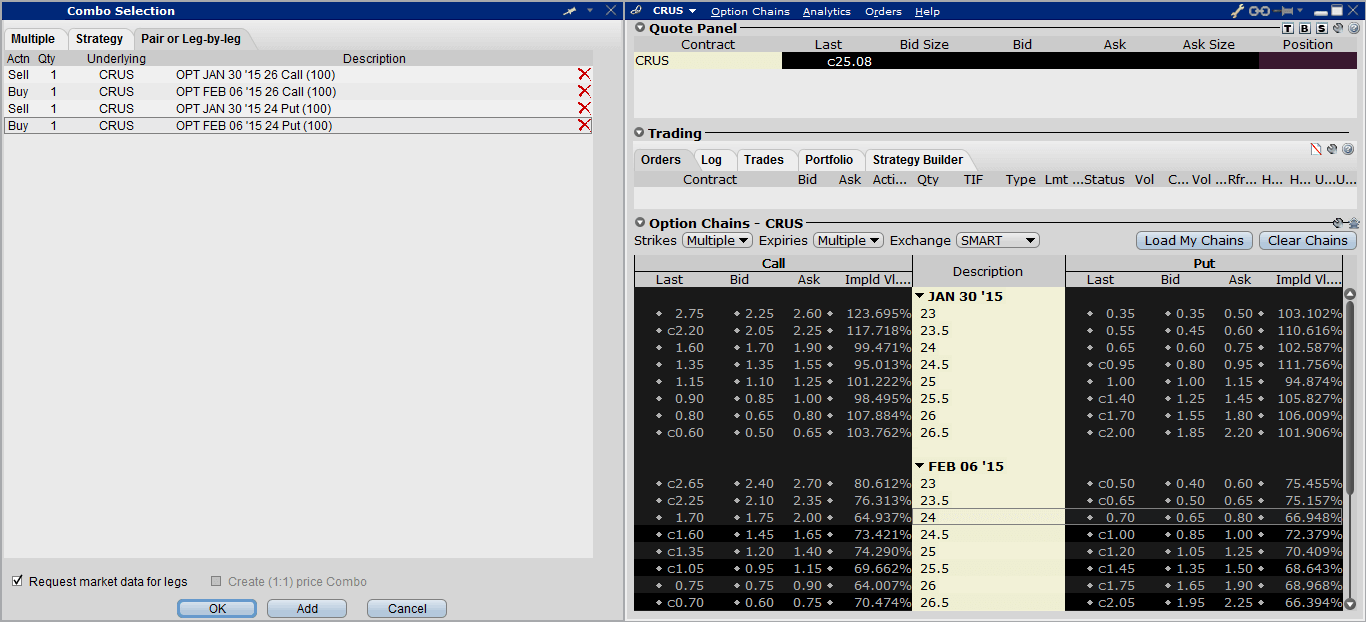Image resolution: width=1366 pixels, height=622 pixels.
Task: Select the CRUS row in Quote Panel
Action: [x=997, y=61]
